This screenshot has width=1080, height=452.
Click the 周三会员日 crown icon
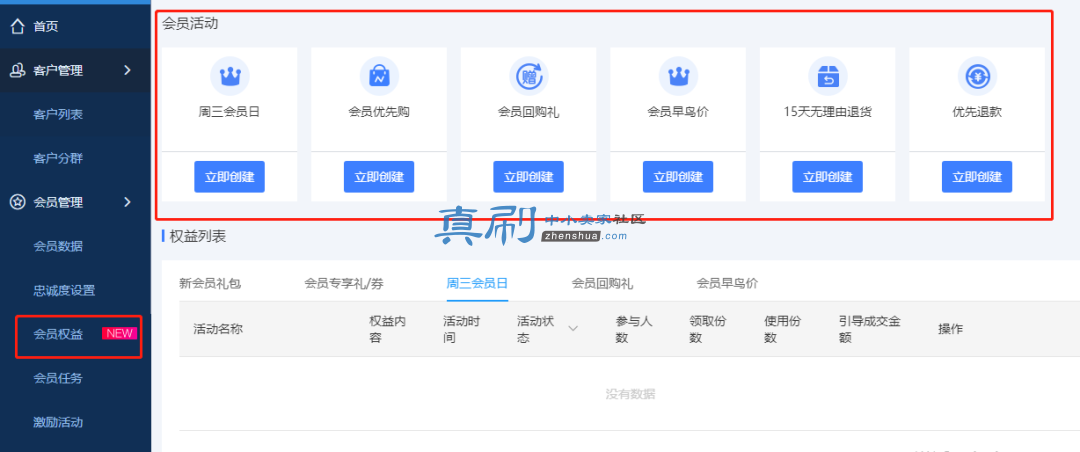[229, 76]
